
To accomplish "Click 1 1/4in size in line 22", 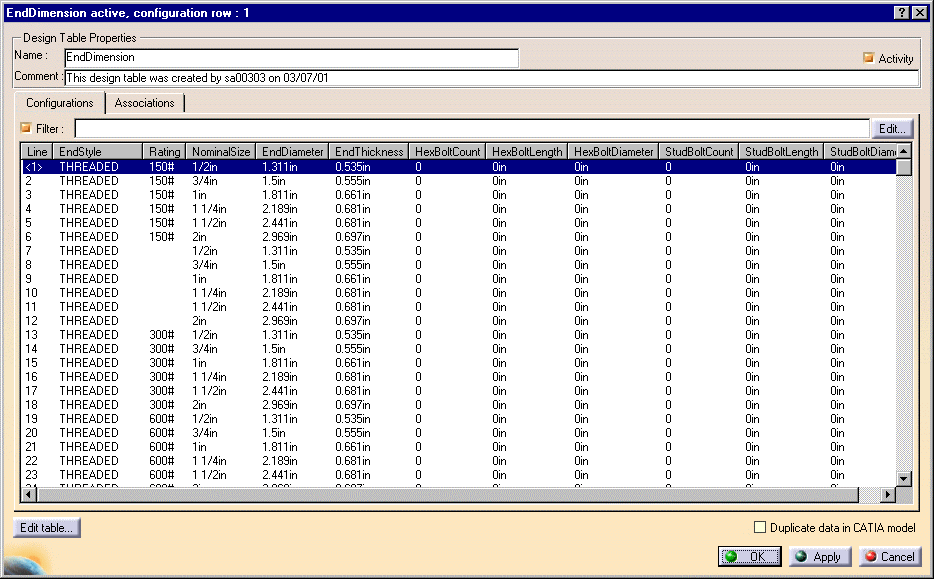I will pos(209,461).
